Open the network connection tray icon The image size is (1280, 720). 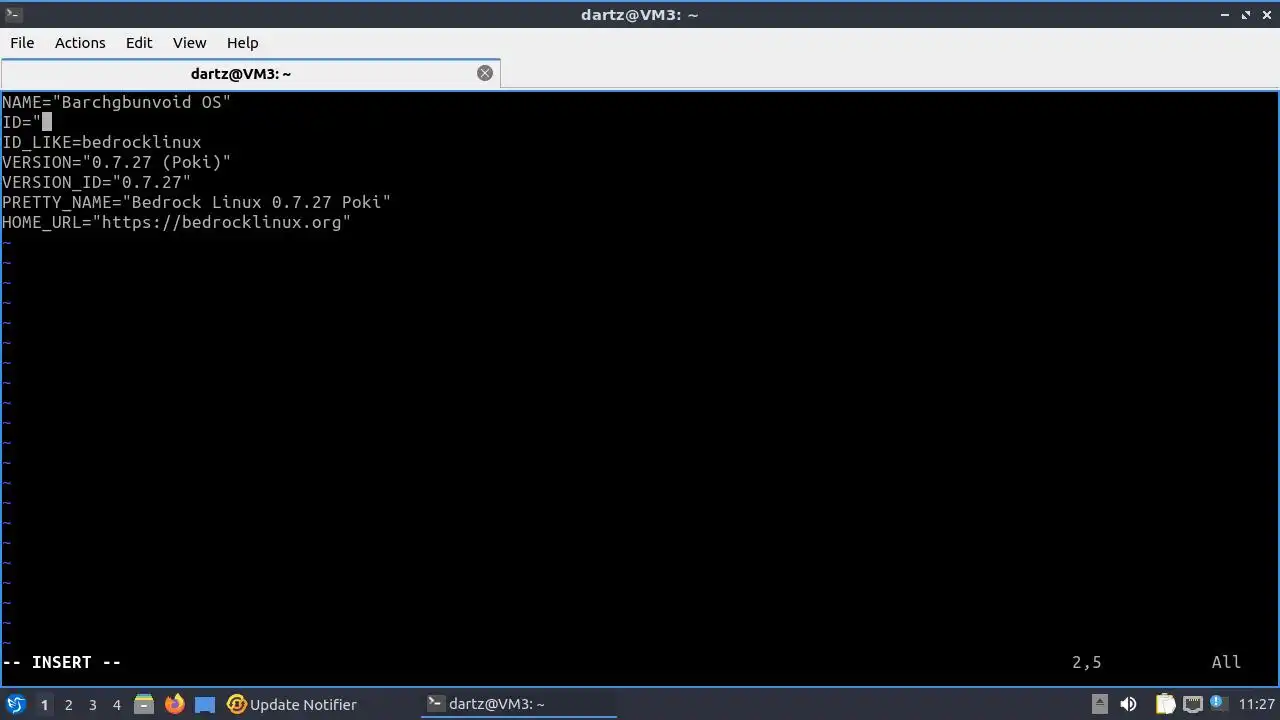click(1192, 704)
